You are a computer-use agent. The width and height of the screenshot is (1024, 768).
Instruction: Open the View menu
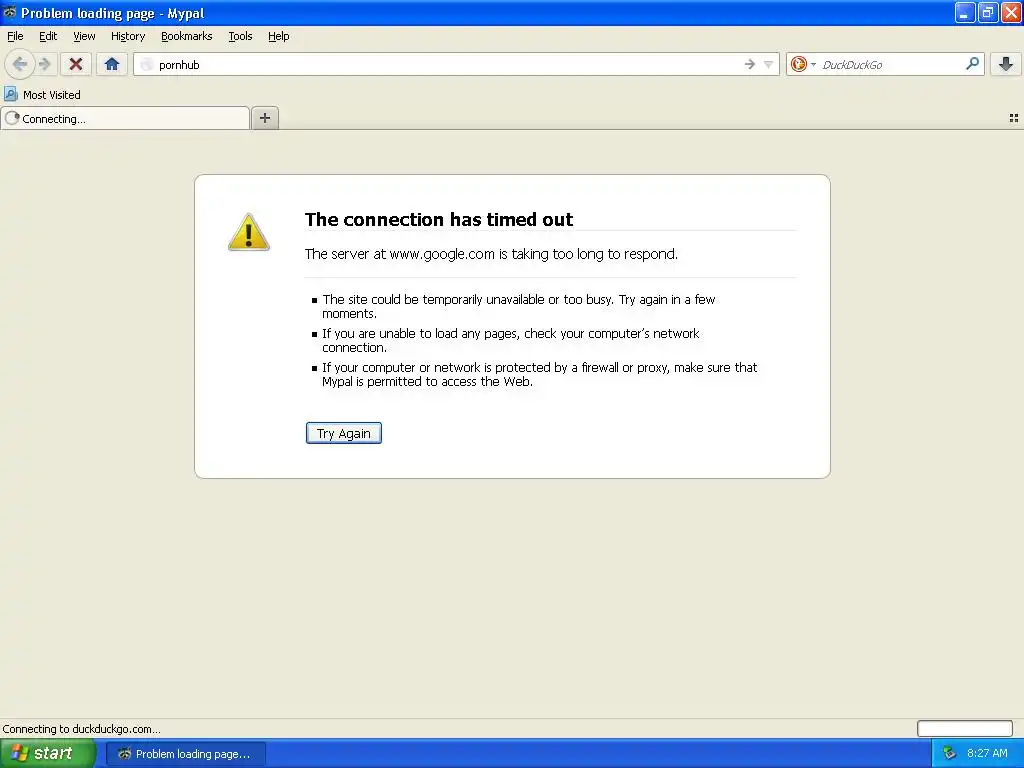click(x=84, y=36)
